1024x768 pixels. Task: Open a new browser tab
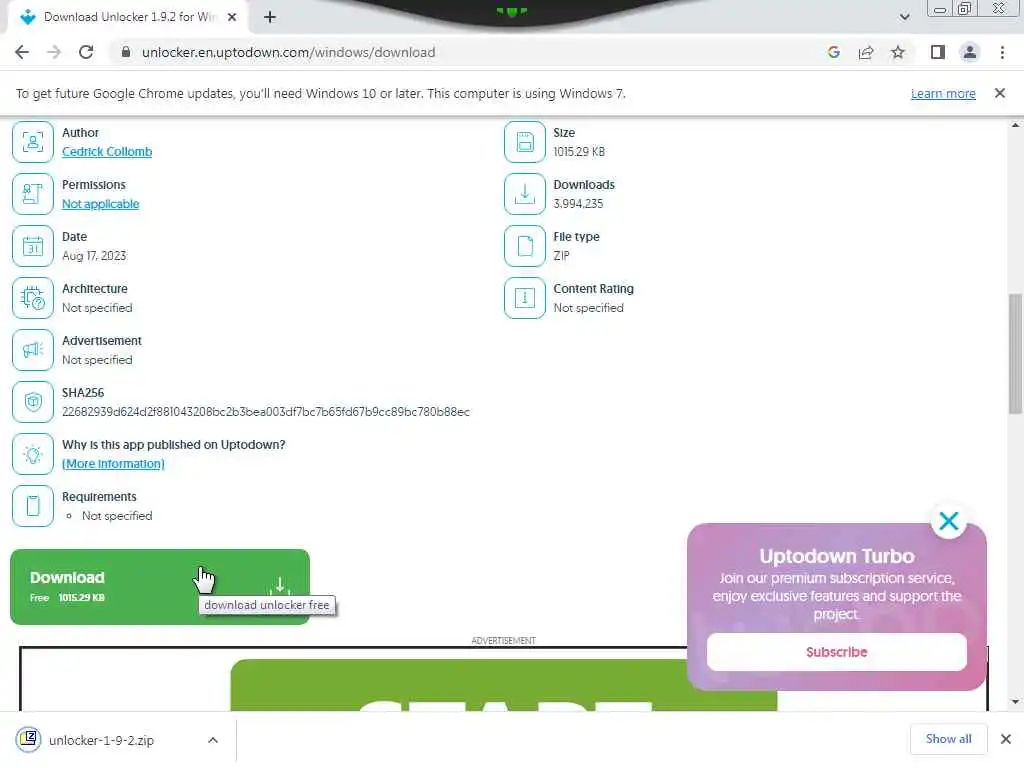(x=270, y=17)
